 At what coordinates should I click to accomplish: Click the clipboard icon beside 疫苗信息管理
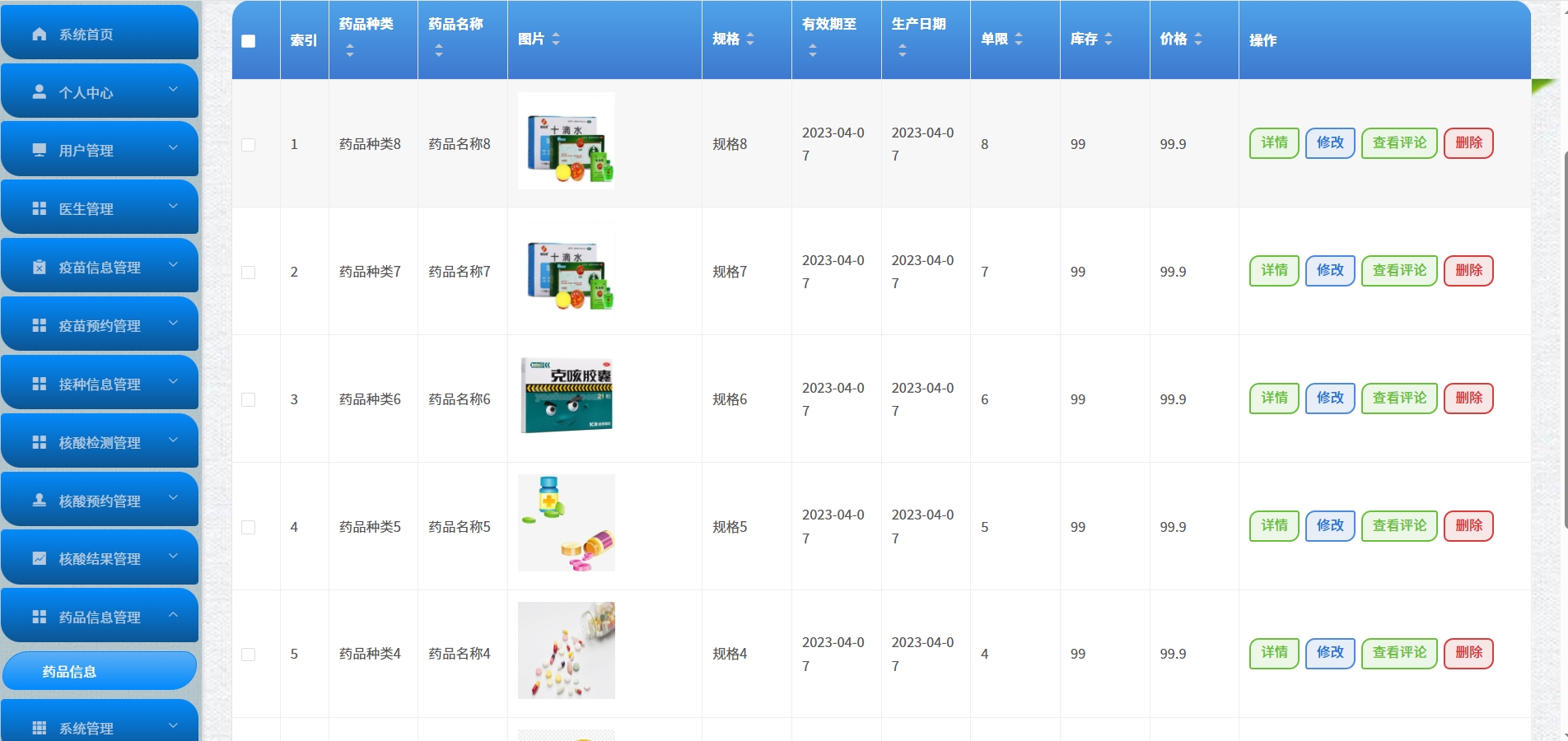[x=40, y=267]
